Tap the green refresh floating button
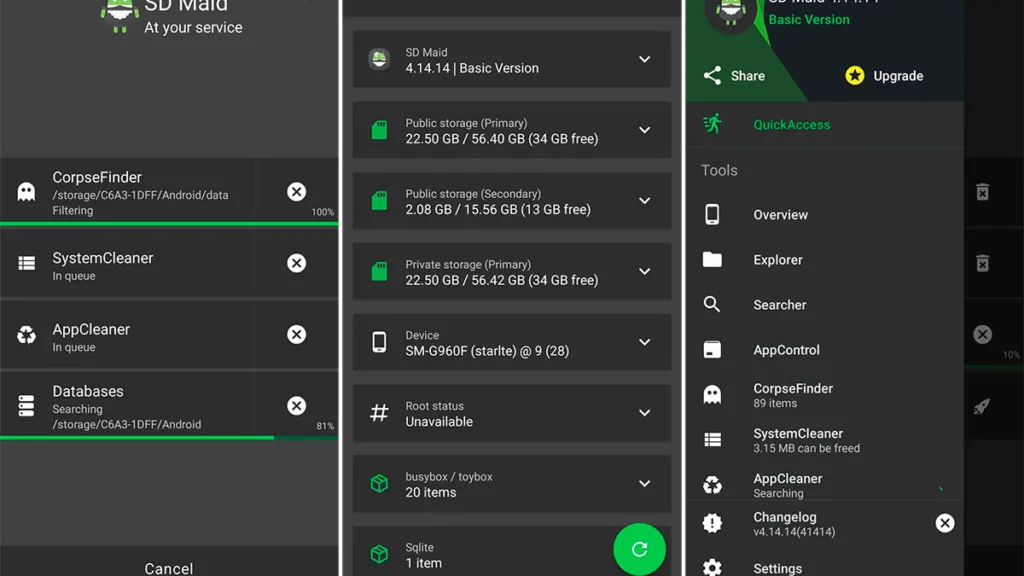This screenshot has height=576, width=1024. [639, 549]
